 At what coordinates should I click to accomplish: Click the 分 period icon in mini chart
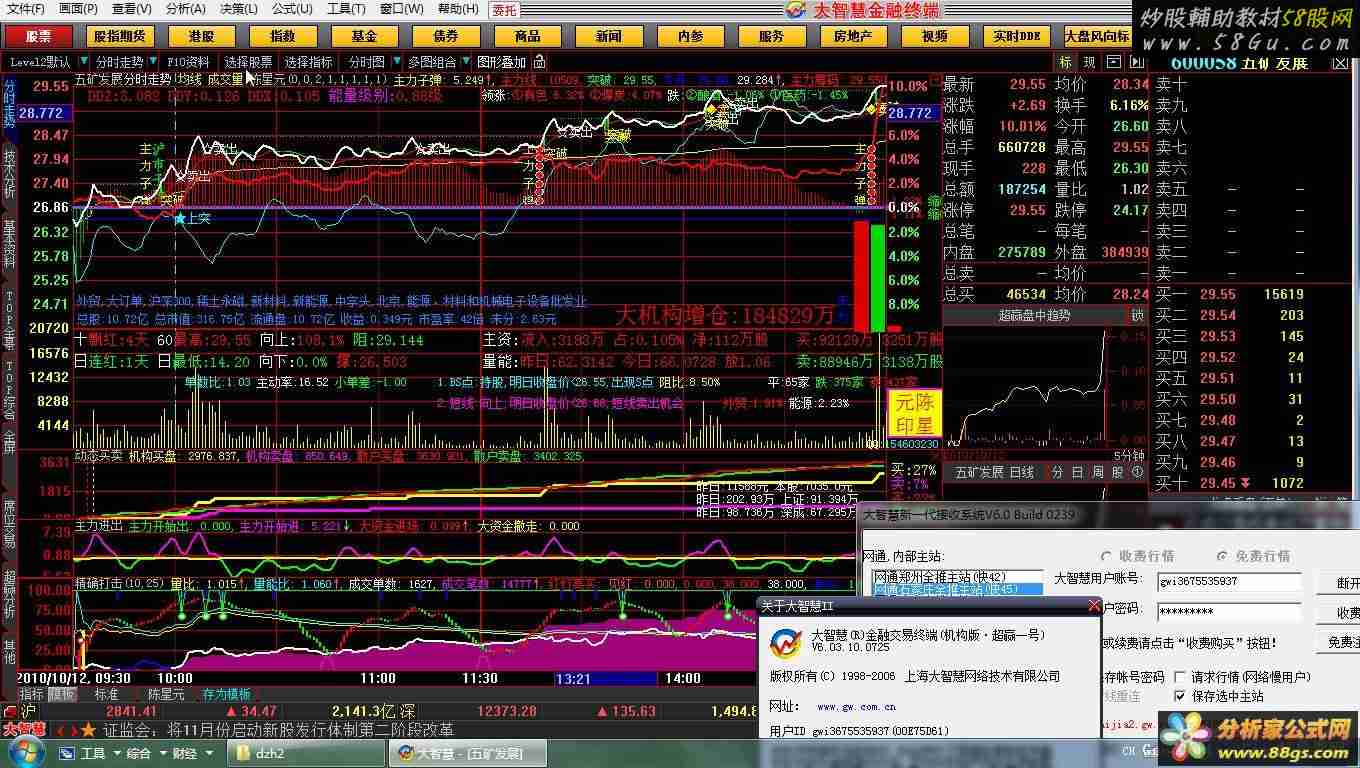tap(1057, 472)
